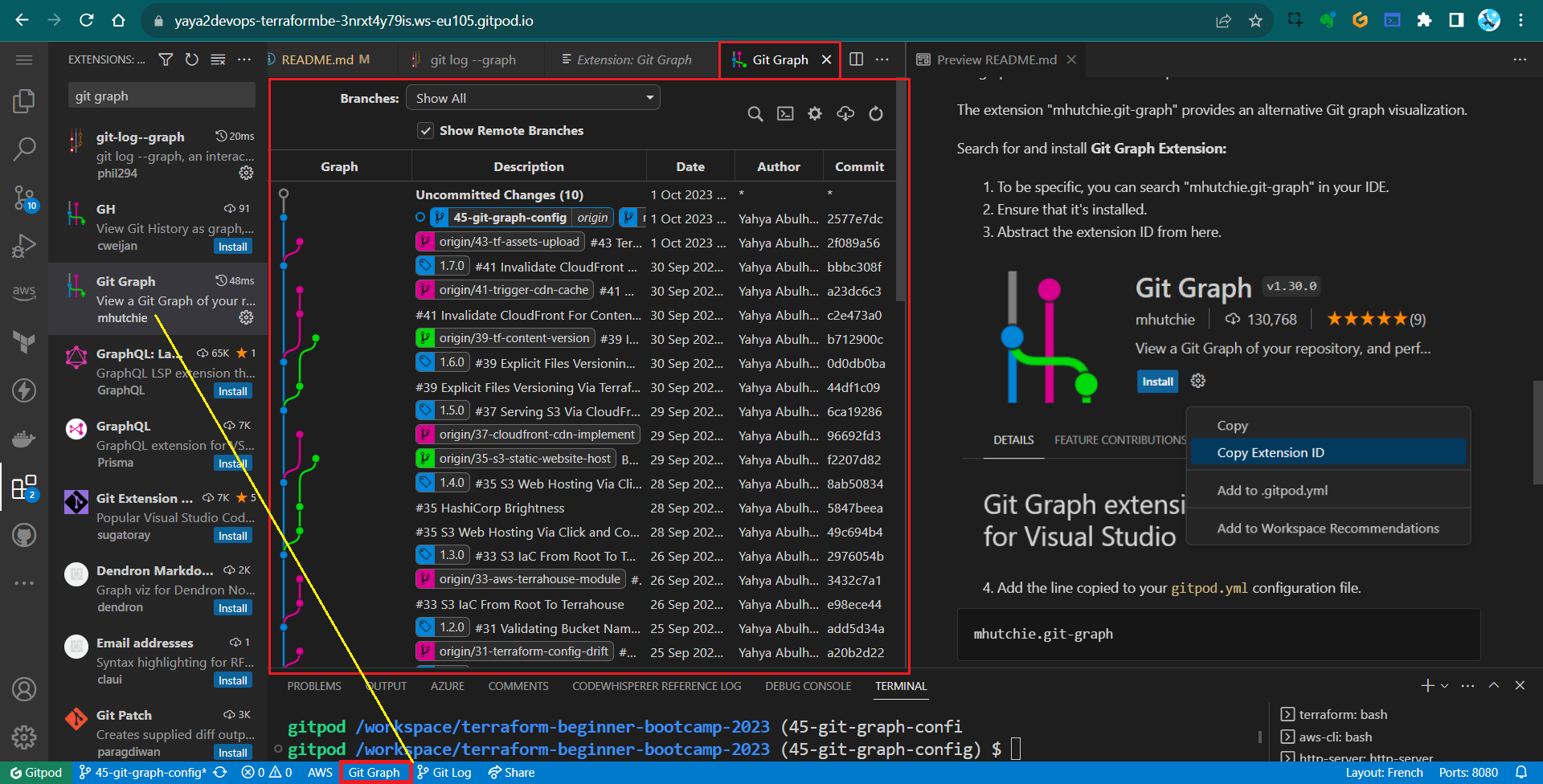Open the AWS toolkit view
1543x784 pixels.
coord(24,292)
